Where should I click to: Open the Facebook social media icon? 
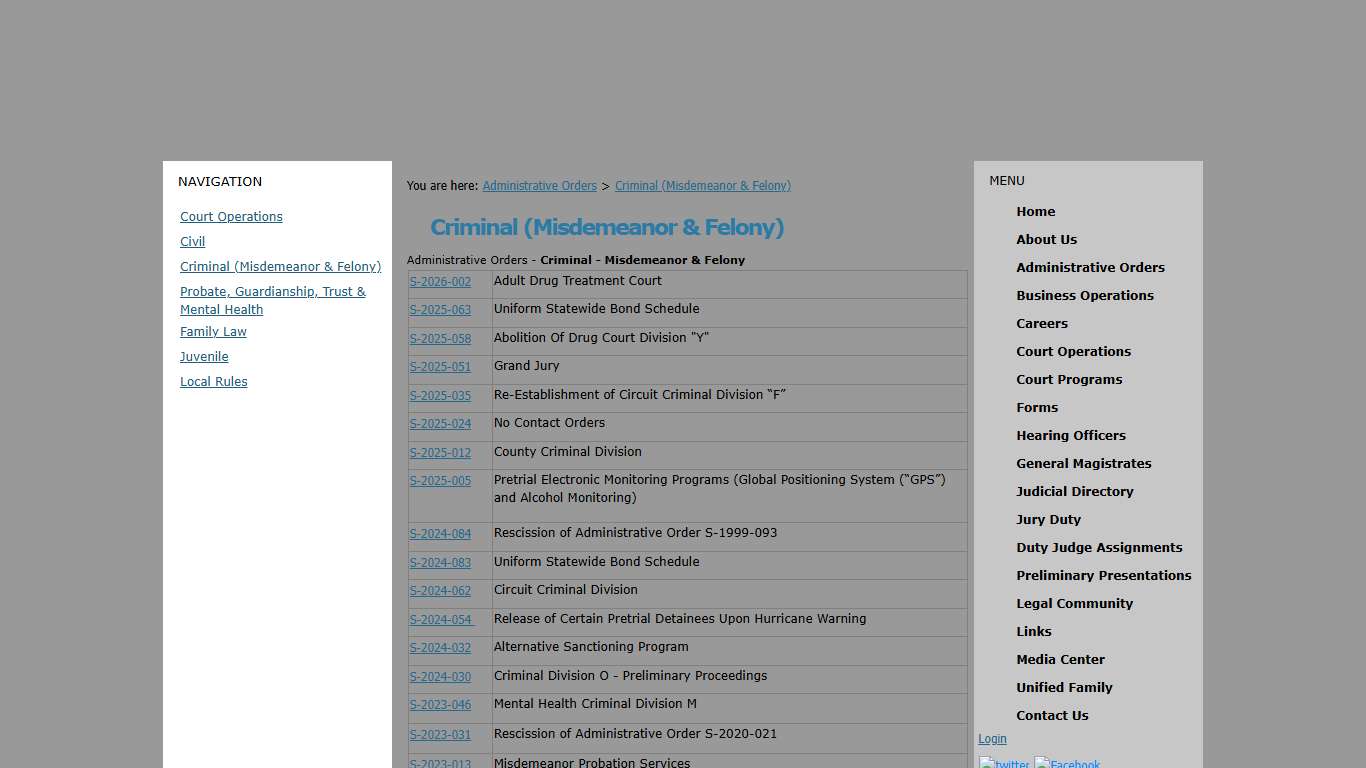tap(1067, 763)
